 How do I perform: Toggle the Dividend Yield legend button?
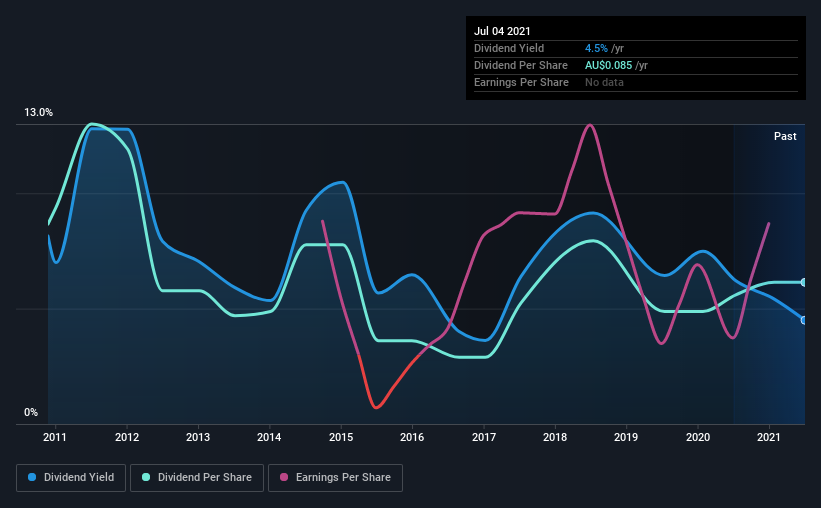pos(71,478)
